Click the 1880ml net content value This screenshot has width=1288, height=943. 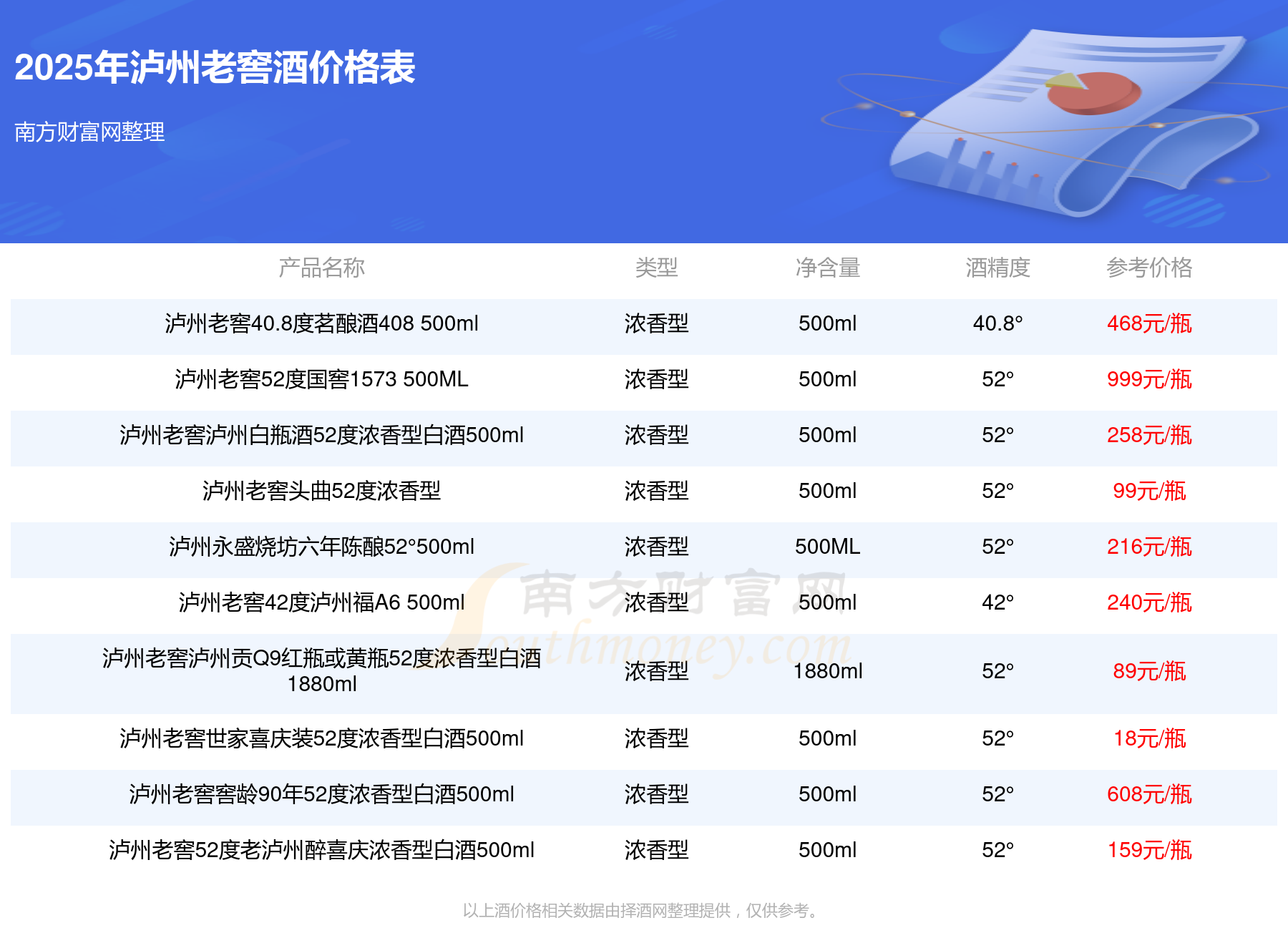tap(828, 671)
